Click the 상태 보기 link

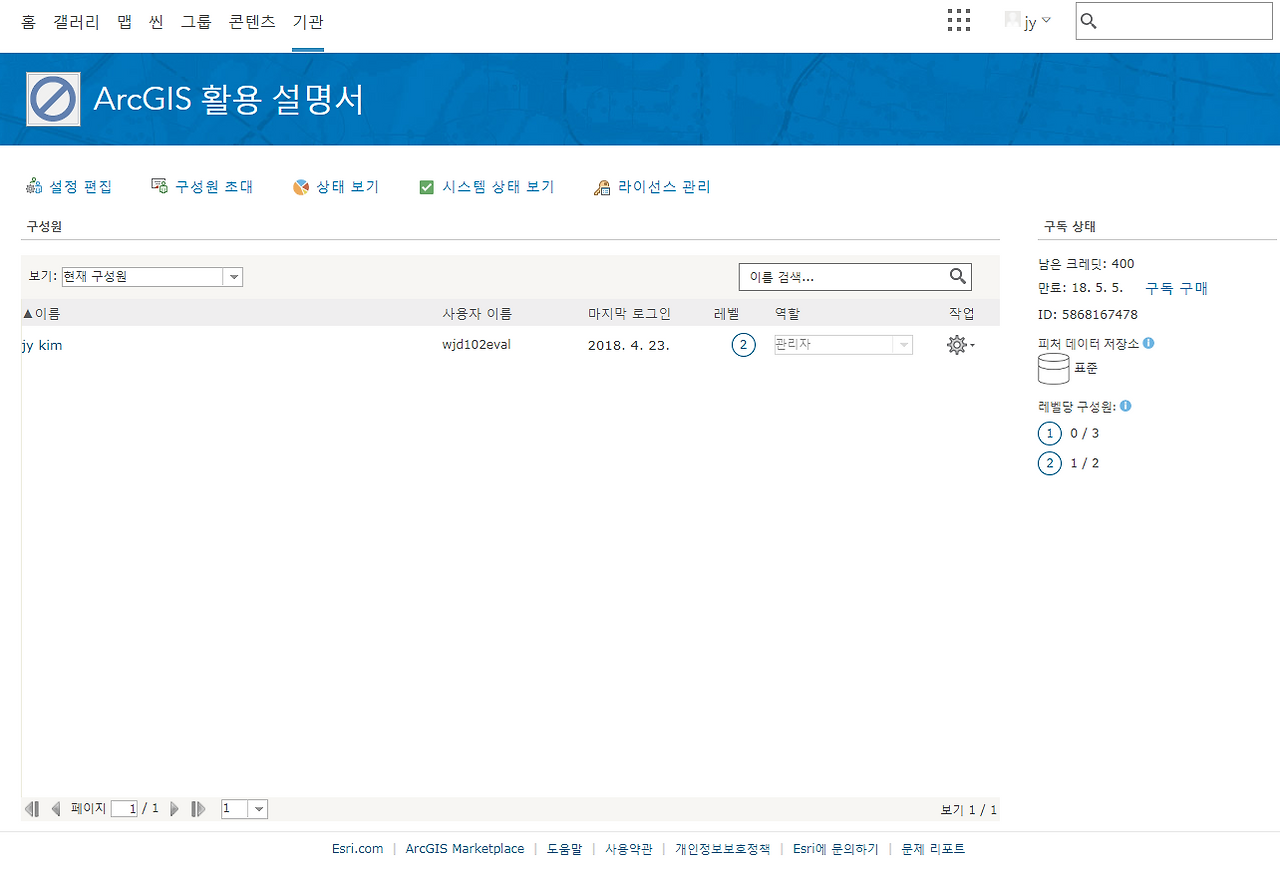pos(348,187)
